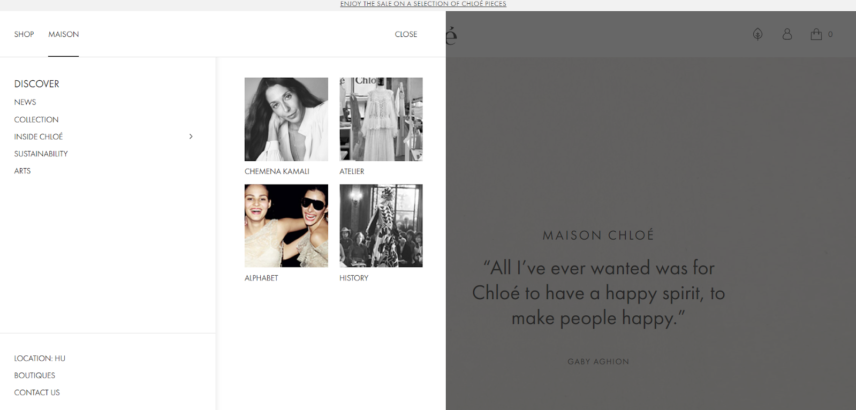This screenshot has width=856, height=410.
Task: Change location via Location: HU link
Action: 40,358
